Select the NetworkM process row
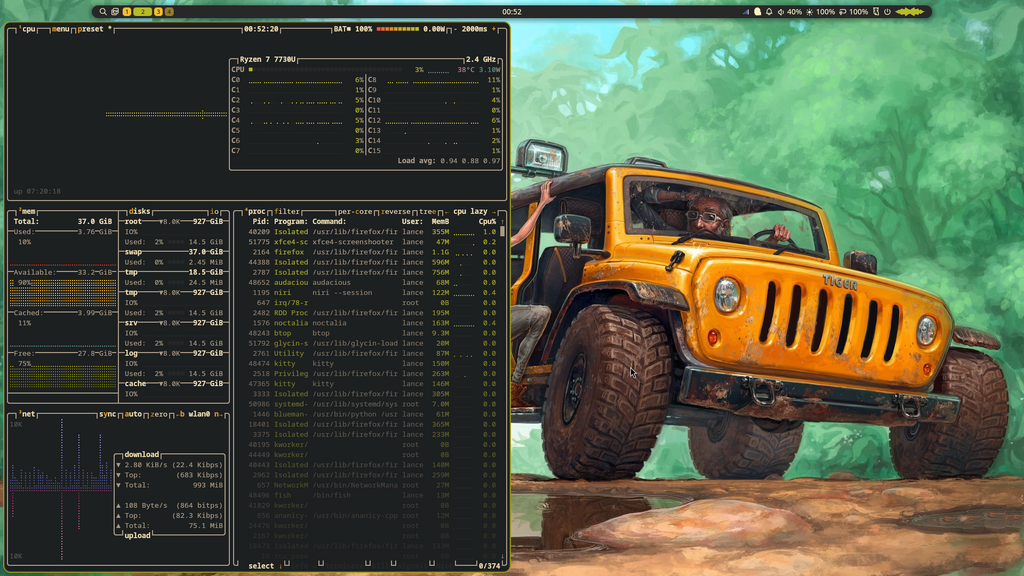This screenshot has width=1024, height=576. tap(374, 485)
